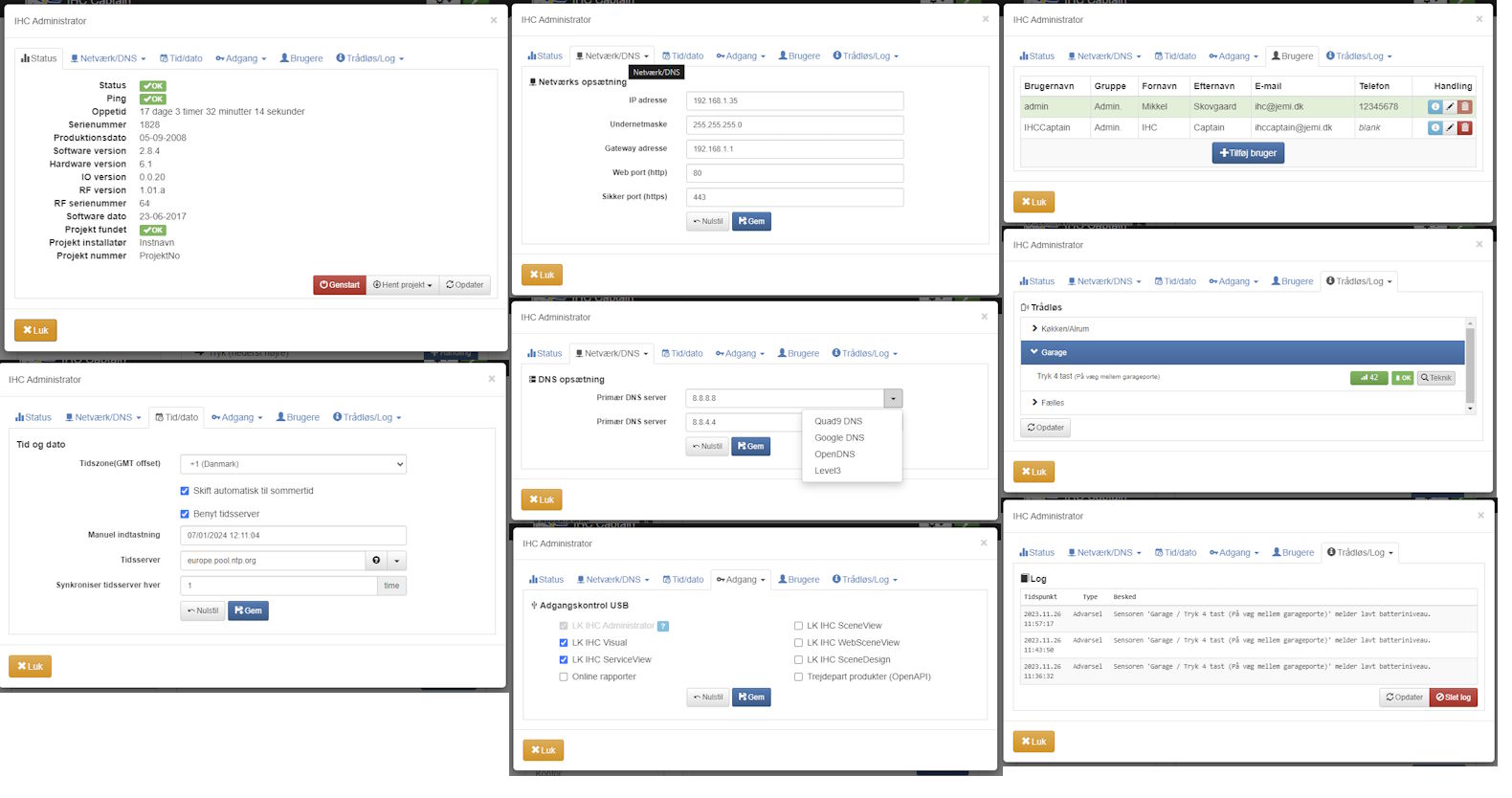
Task: Uncheck the LK IHC ServiceView checkbox
Action: [564, 660]
